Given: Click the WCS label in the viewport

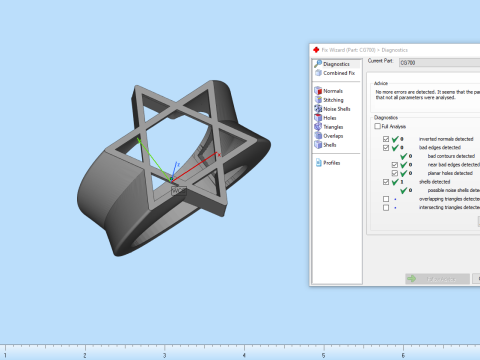Looking at the screenshot, I should (179, 191).
